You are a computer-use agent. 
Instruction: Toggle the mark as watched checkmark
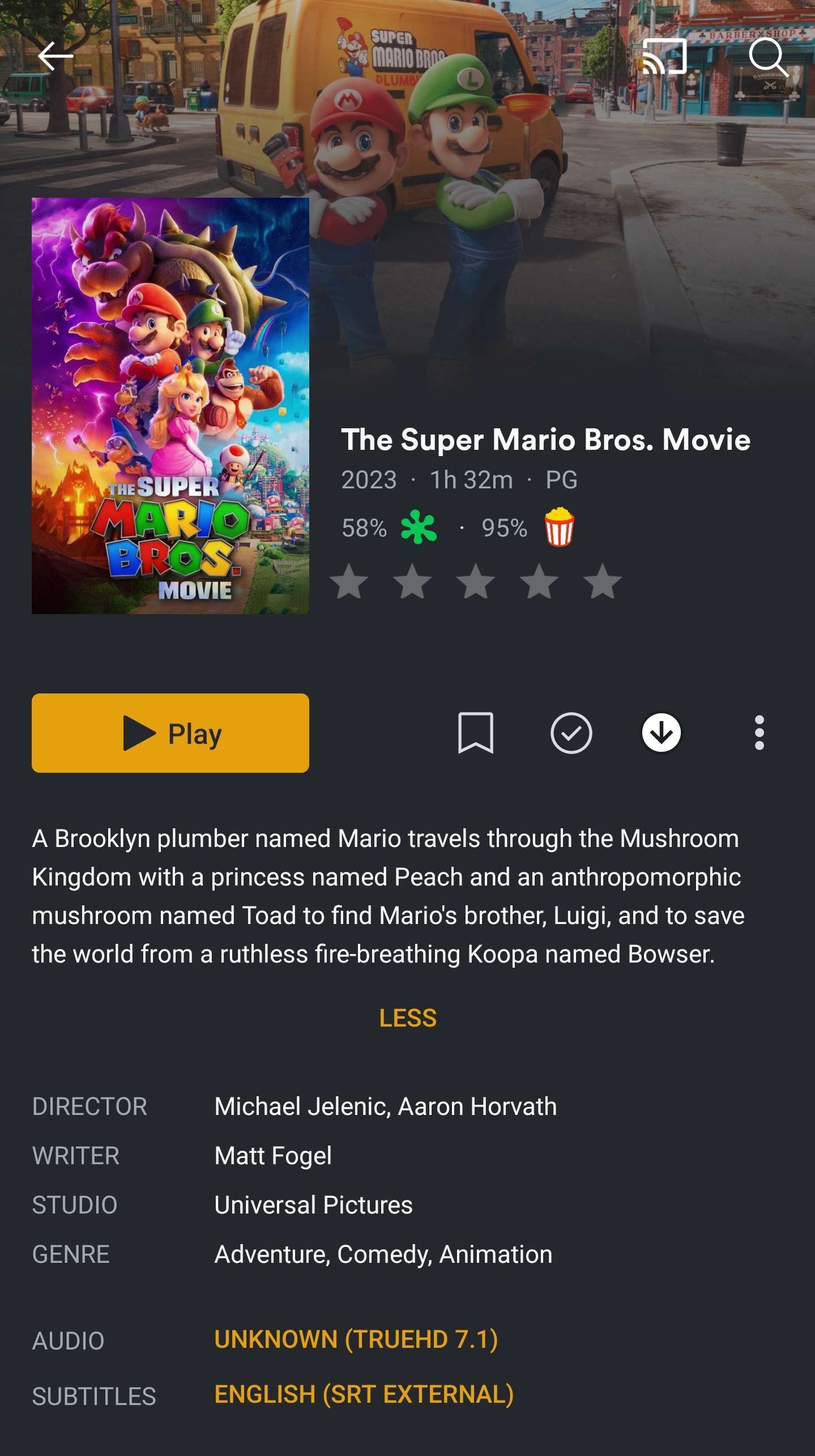[571, 733]
